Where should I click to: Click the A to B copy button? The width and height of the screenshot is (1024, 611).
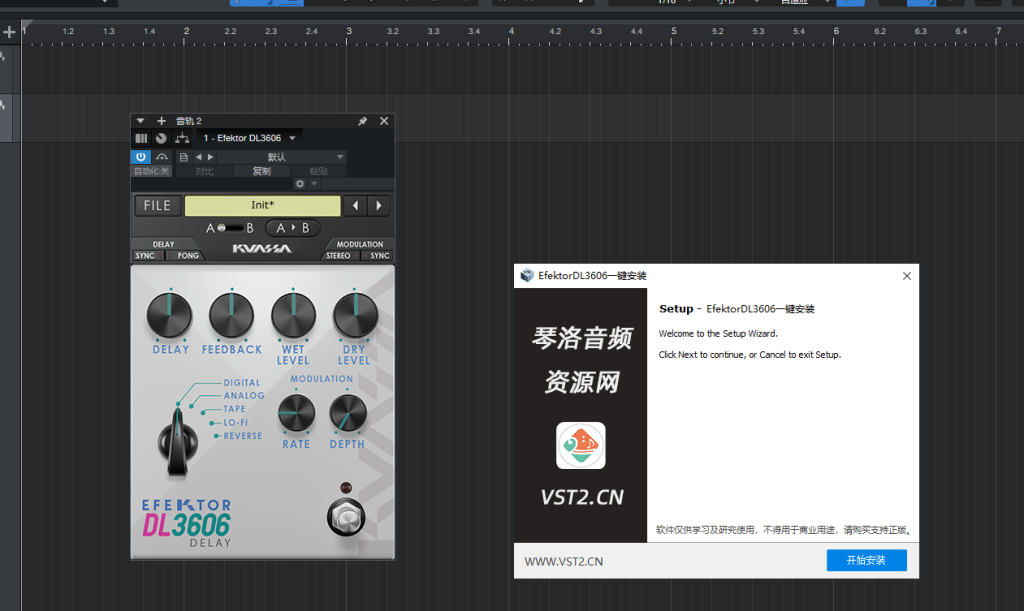(x=292, y=228)
